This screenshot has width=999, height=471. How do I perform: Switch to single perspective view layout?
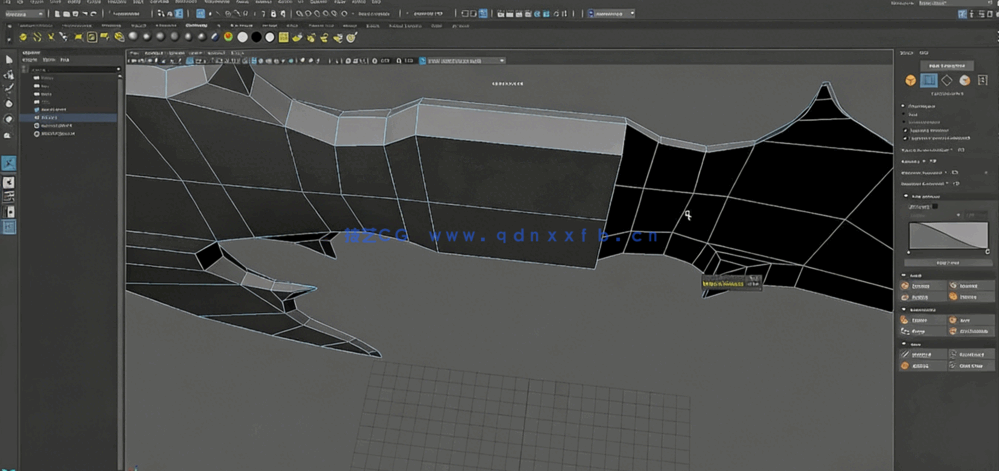[x=9, y=183]
